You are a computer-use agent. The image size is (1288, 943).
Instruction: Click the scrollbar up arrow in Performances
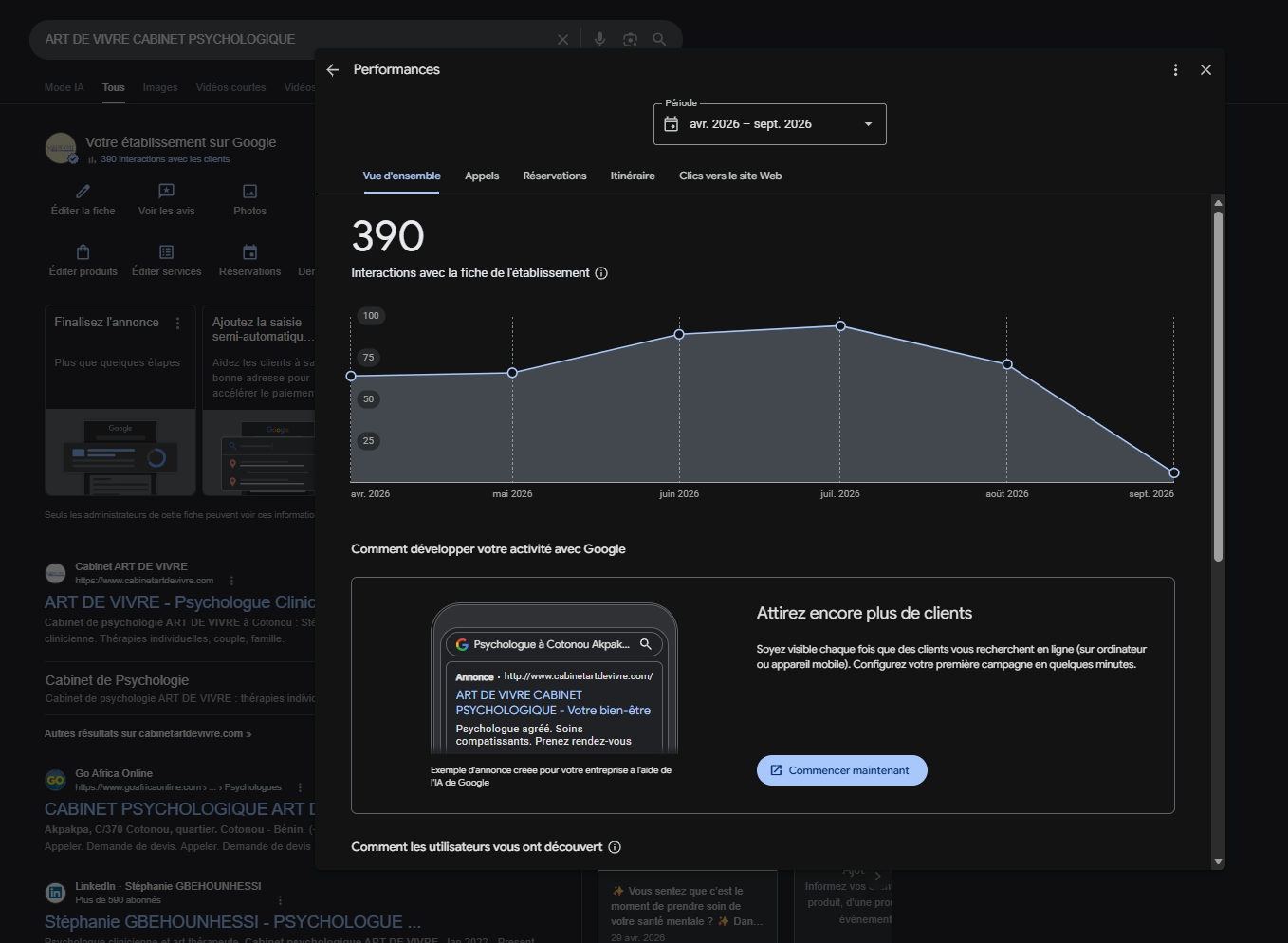point(1218,203)
